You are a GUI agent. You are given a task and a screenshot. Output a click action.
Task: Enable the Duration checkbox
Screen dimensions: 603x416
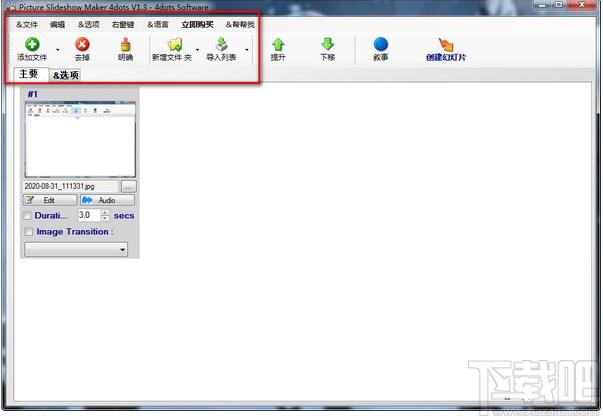point(27,216)
